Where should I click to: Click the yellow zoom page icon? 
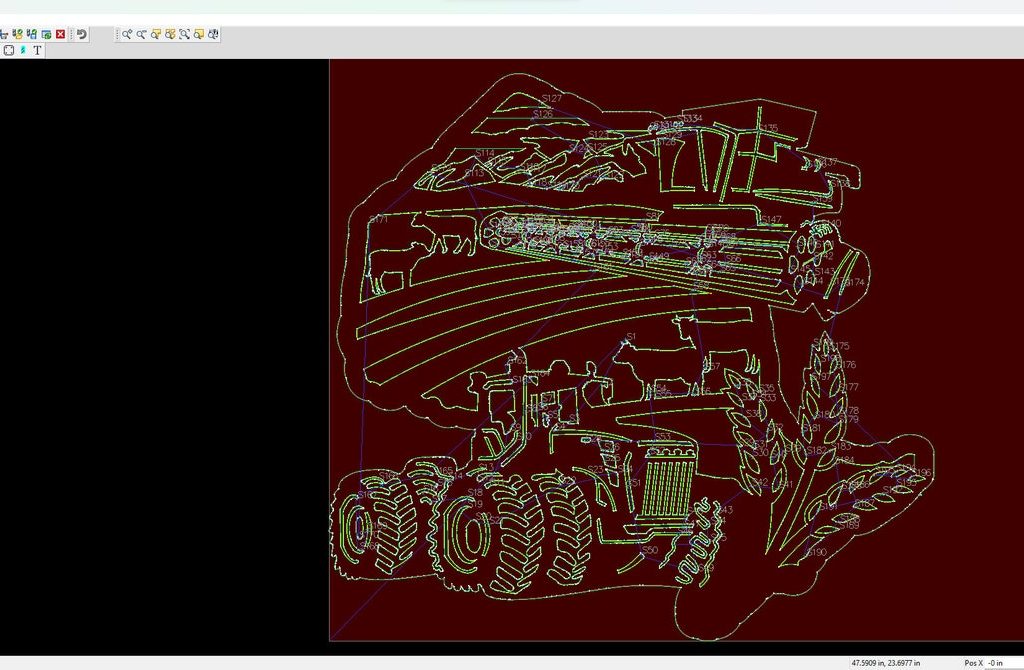pos(199,34)
